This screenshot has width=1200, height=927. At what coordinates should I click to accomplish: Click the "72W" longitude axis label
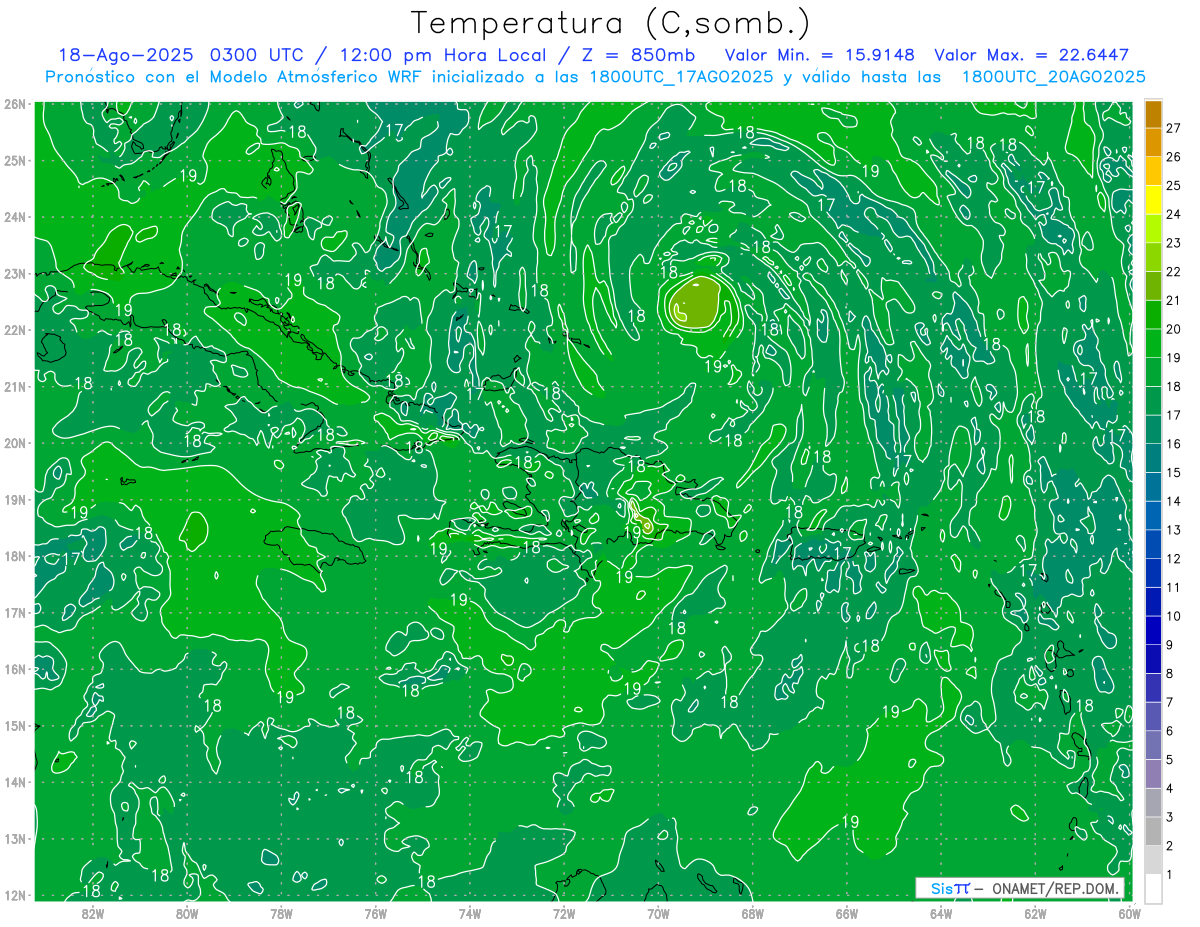click(564, 913)
